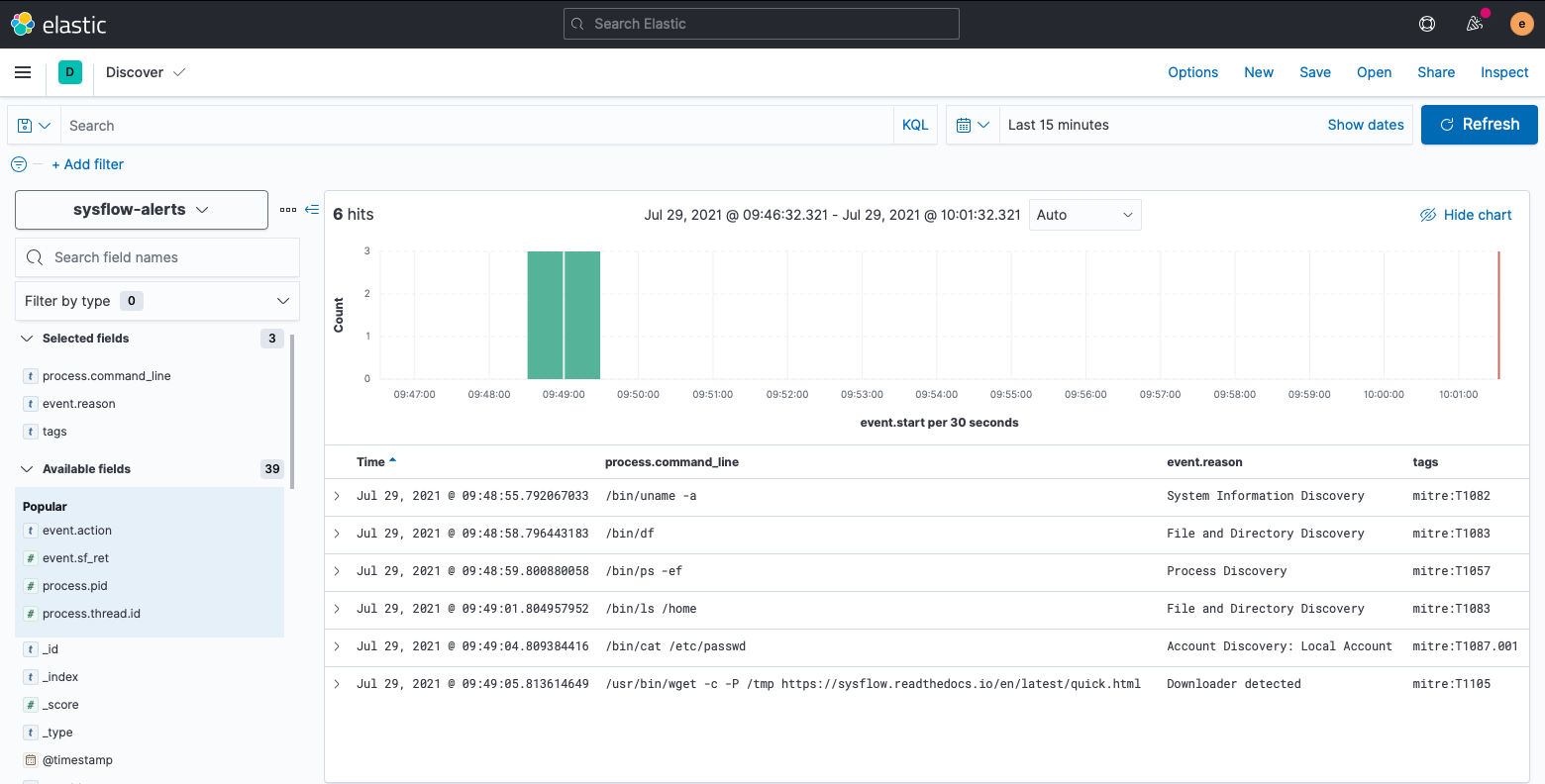
Task: Open the sysflow-alerts index pattern dropdown
Action: pyautogui.click(x=142, y=210)
